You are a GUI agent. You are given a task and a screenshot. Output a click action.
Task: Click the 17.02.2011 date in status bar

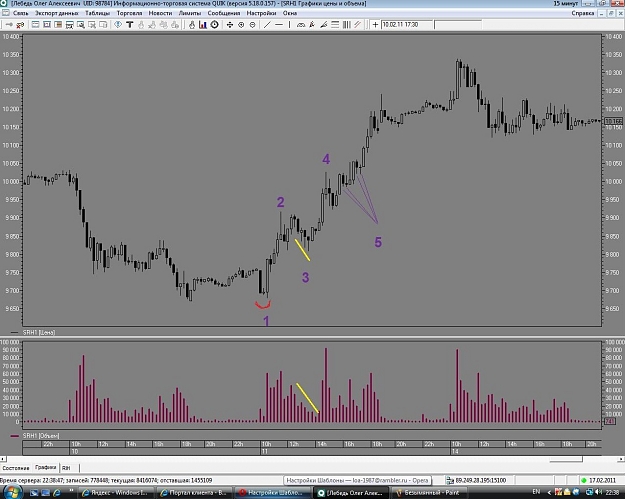[x=604, y=480]
